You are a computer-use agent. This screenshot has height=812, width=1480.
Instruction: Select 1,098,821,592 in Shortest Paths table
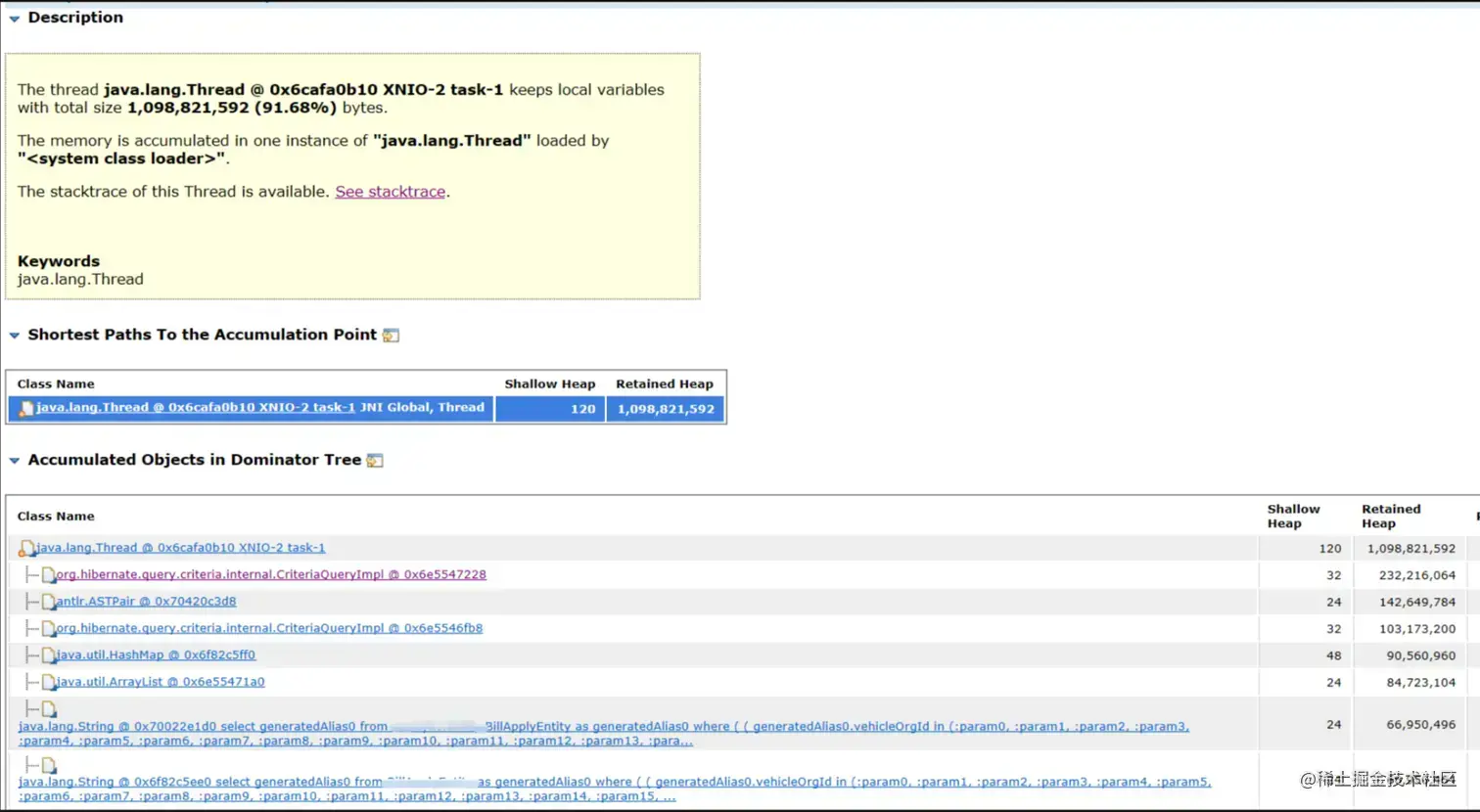pyautogui.click(x=666, y=409)
